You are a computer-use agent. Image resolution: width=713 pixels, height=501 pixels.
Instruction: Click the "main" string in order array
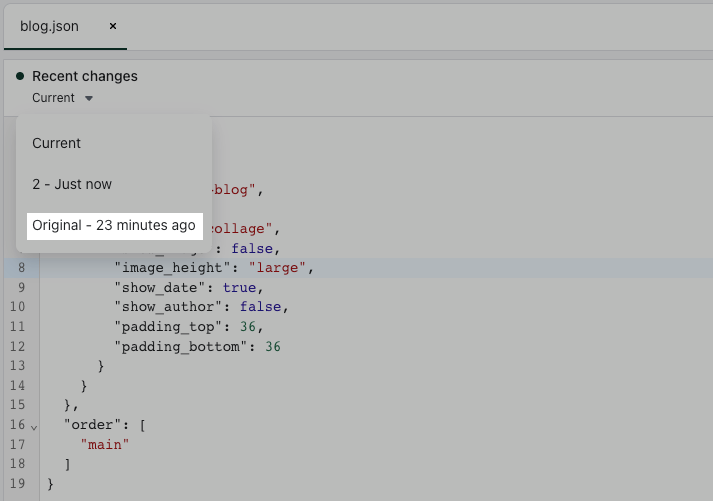105,444
